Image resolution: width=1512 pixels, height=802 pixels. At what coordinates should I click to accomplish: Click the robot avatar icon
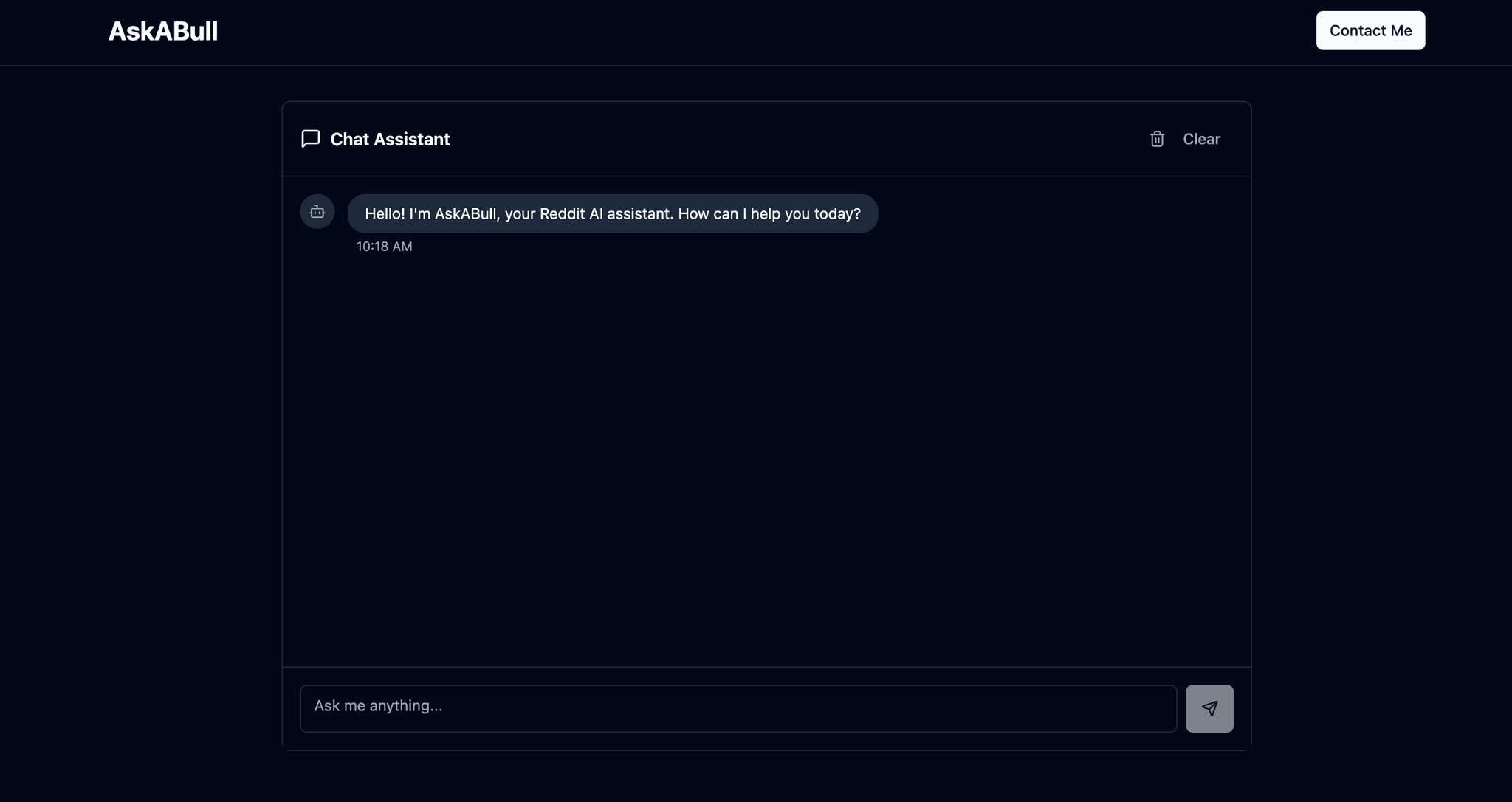(x=317, y=212)
